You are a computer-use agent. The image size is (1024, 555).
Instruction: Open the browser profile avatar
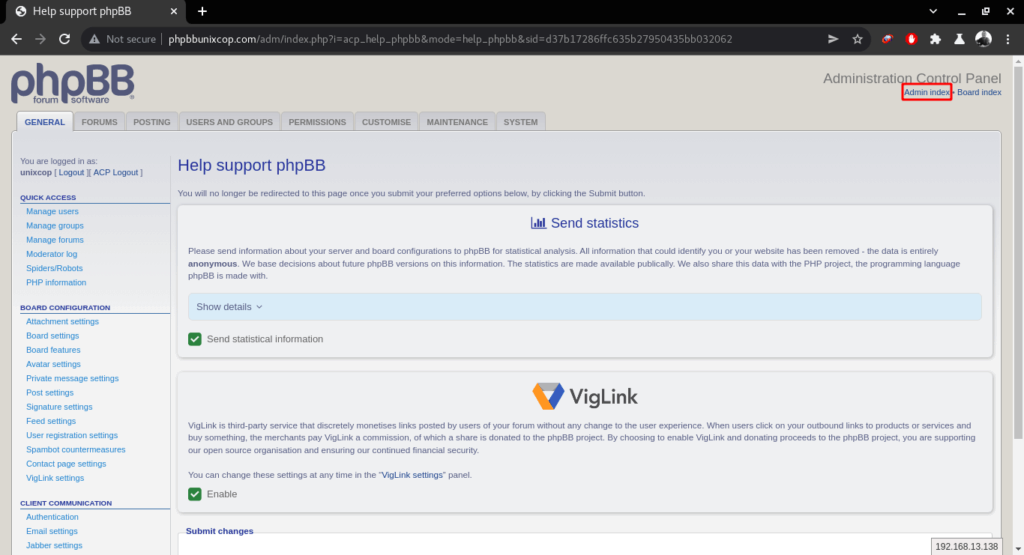click(984, 39)
